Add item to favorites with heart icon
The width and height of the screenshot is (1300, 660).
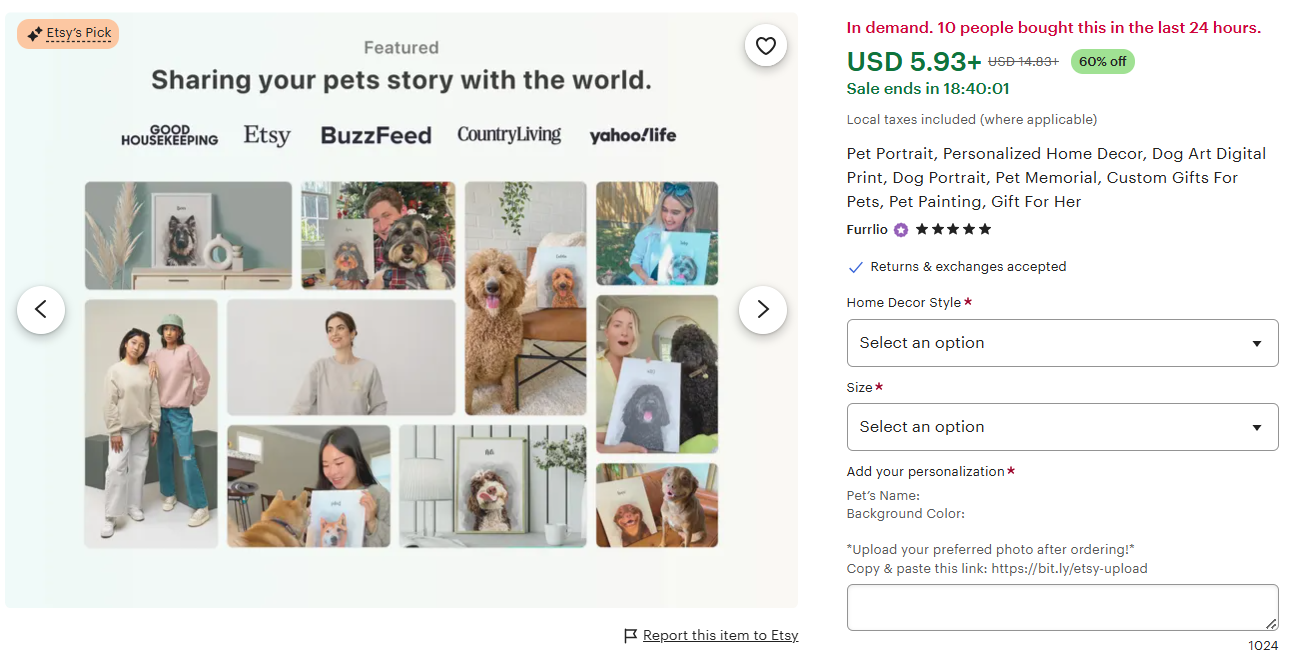(766, 46)
